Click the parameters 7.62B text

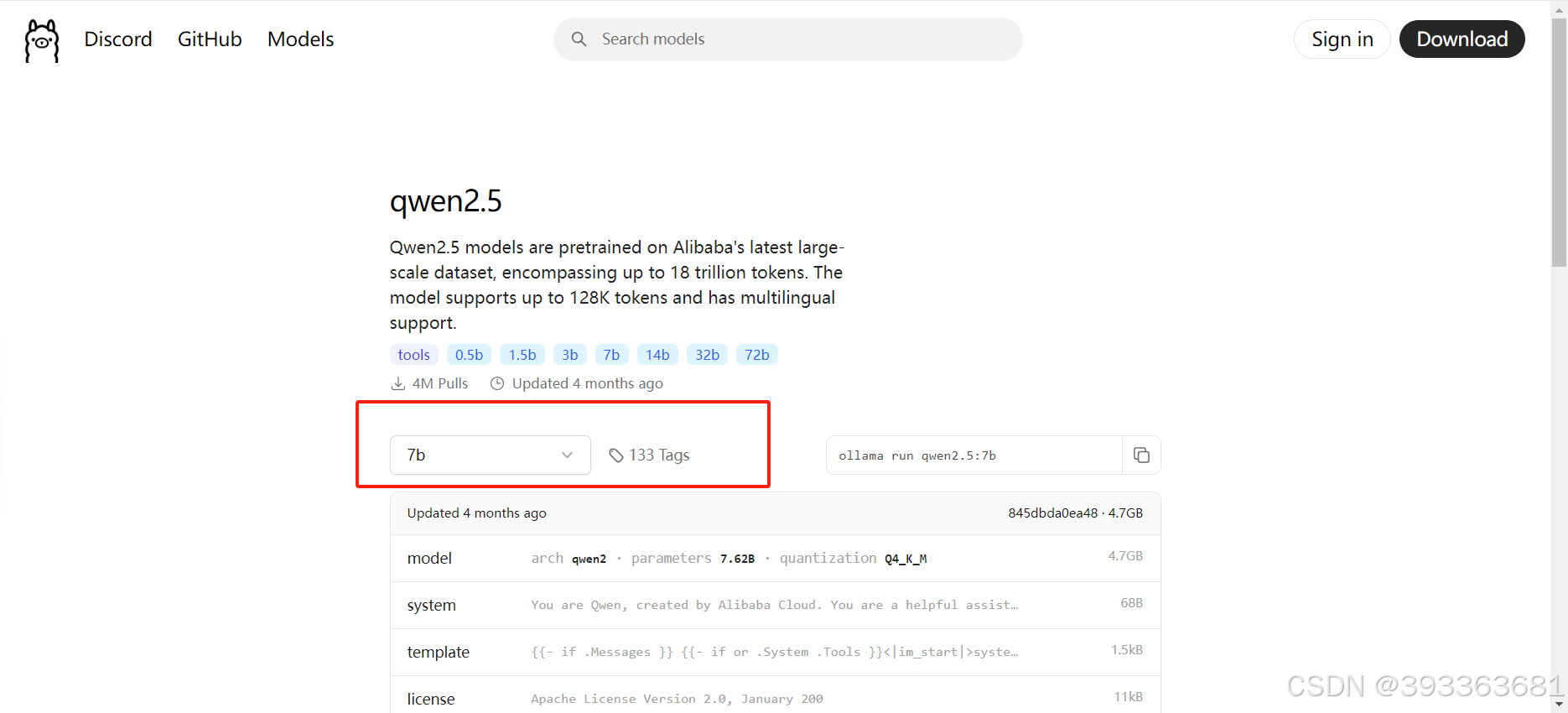coord(693,558)
